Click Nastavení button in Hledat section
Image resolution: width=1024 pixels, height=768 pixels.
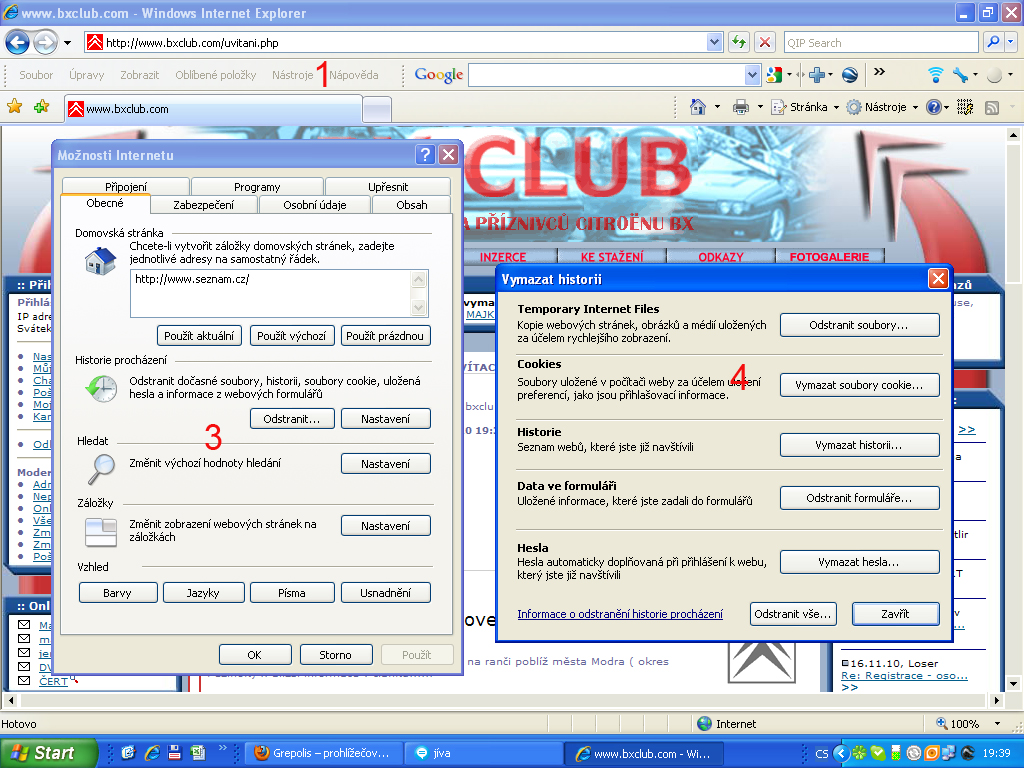[385, 464]
